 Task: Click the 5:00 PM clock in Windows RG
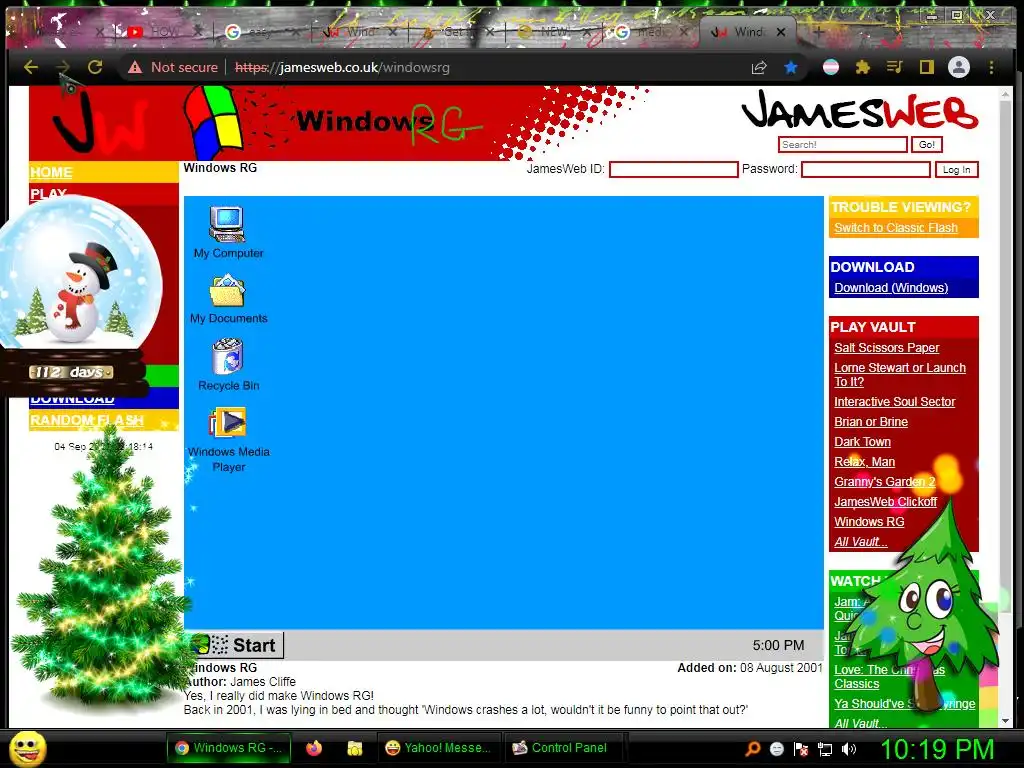click(x=778, y=645)
